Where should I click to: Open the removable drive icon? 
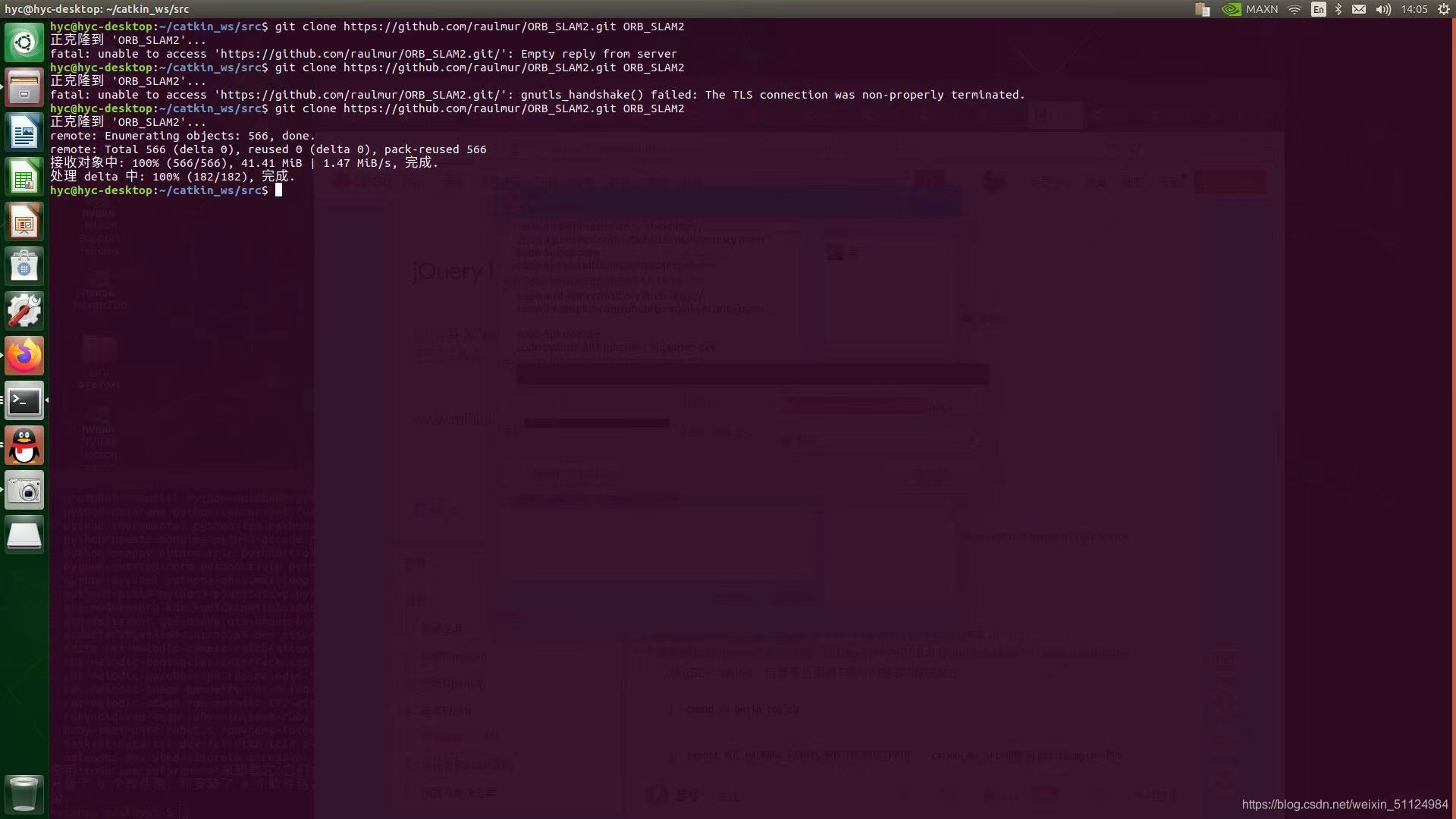tap(24, 535)
